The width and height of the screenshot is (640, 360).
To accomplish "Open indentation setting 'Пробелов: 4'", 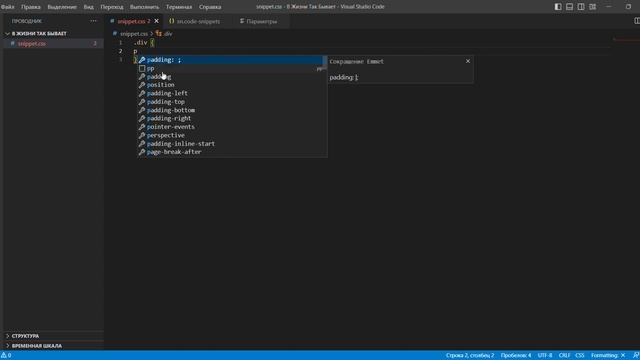I will (x=516, y=356).
